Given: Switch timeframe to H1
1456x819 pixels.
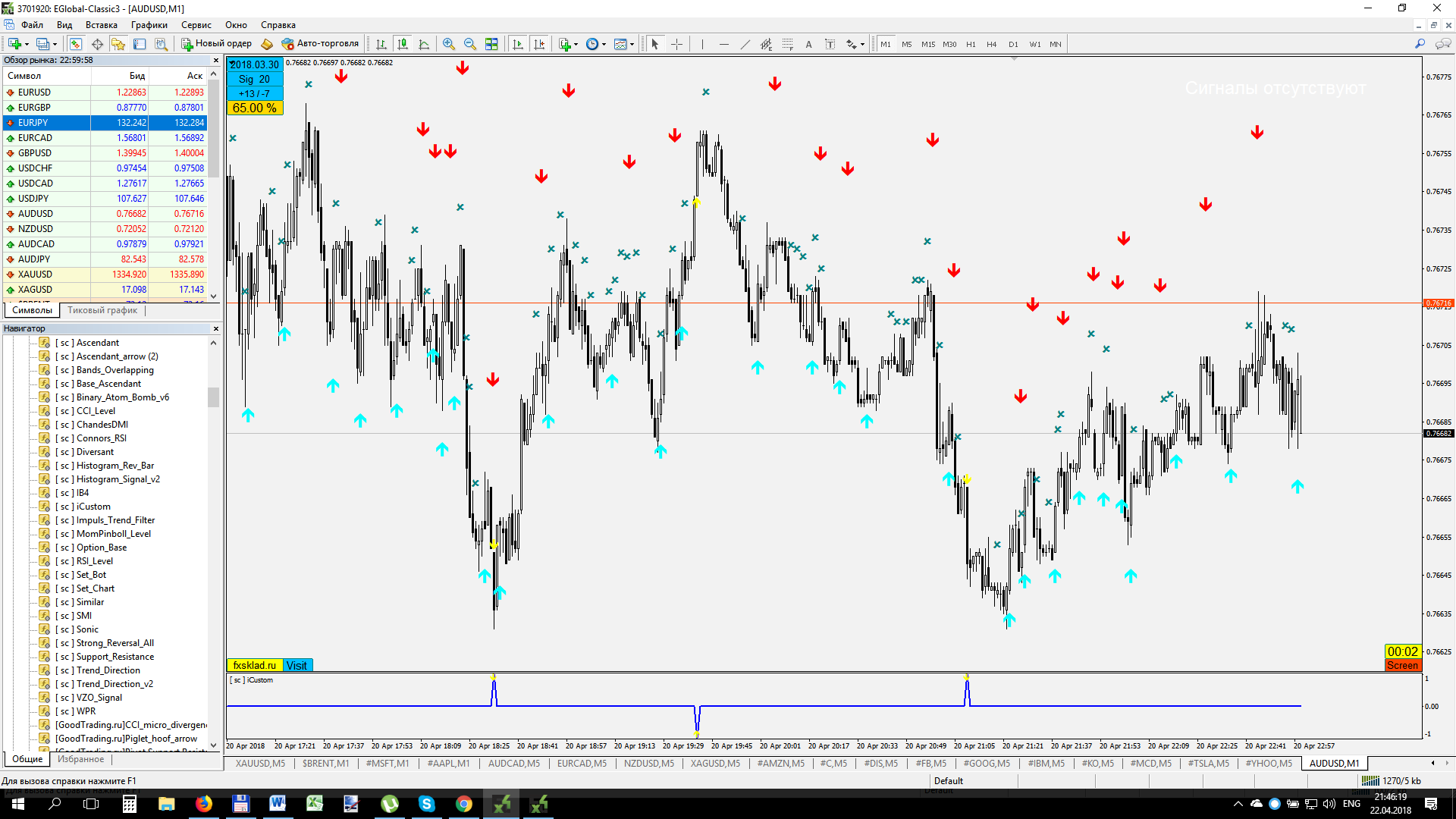Looking at the screenshot, I should click(971, 44).
